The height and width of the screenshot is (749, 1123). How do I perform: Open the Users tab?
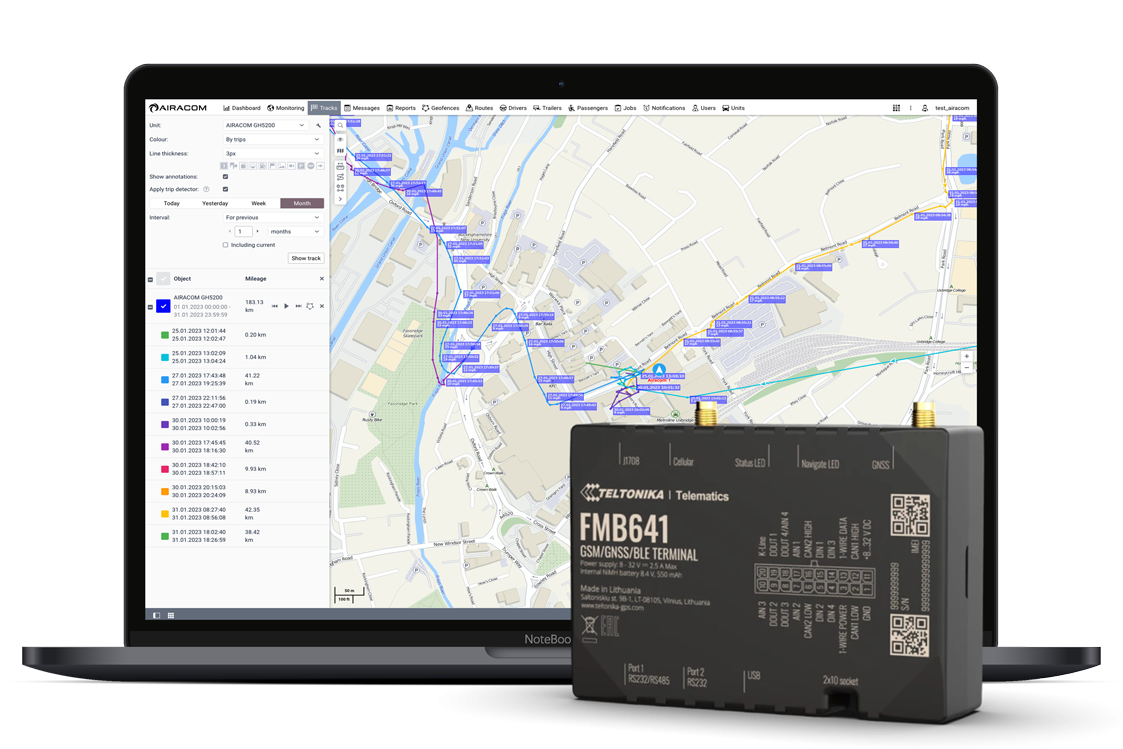(704, 108)
